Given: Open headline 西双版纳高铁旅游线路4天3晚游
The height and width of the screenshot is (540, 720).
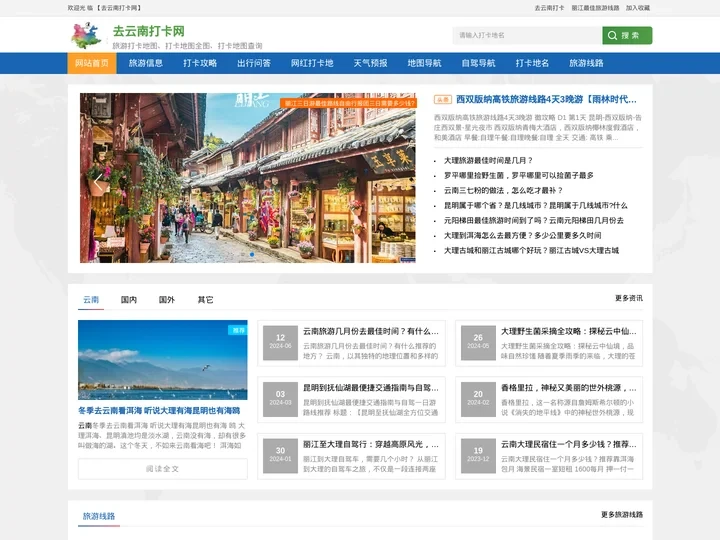Looking at the screenshot, I should (546, 99).
